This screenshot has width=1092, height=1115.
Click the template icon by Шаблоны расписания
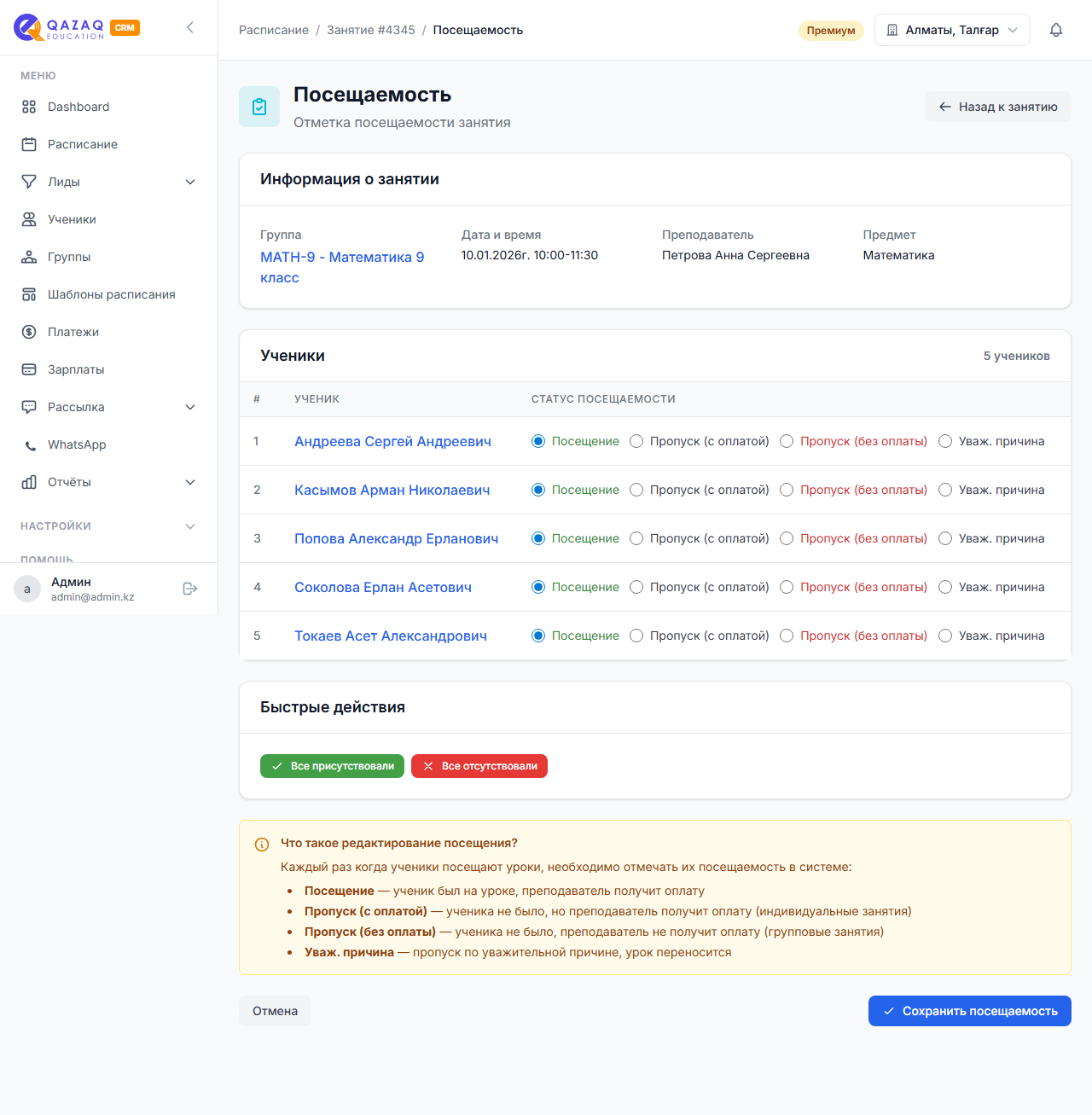pos(29,294)
